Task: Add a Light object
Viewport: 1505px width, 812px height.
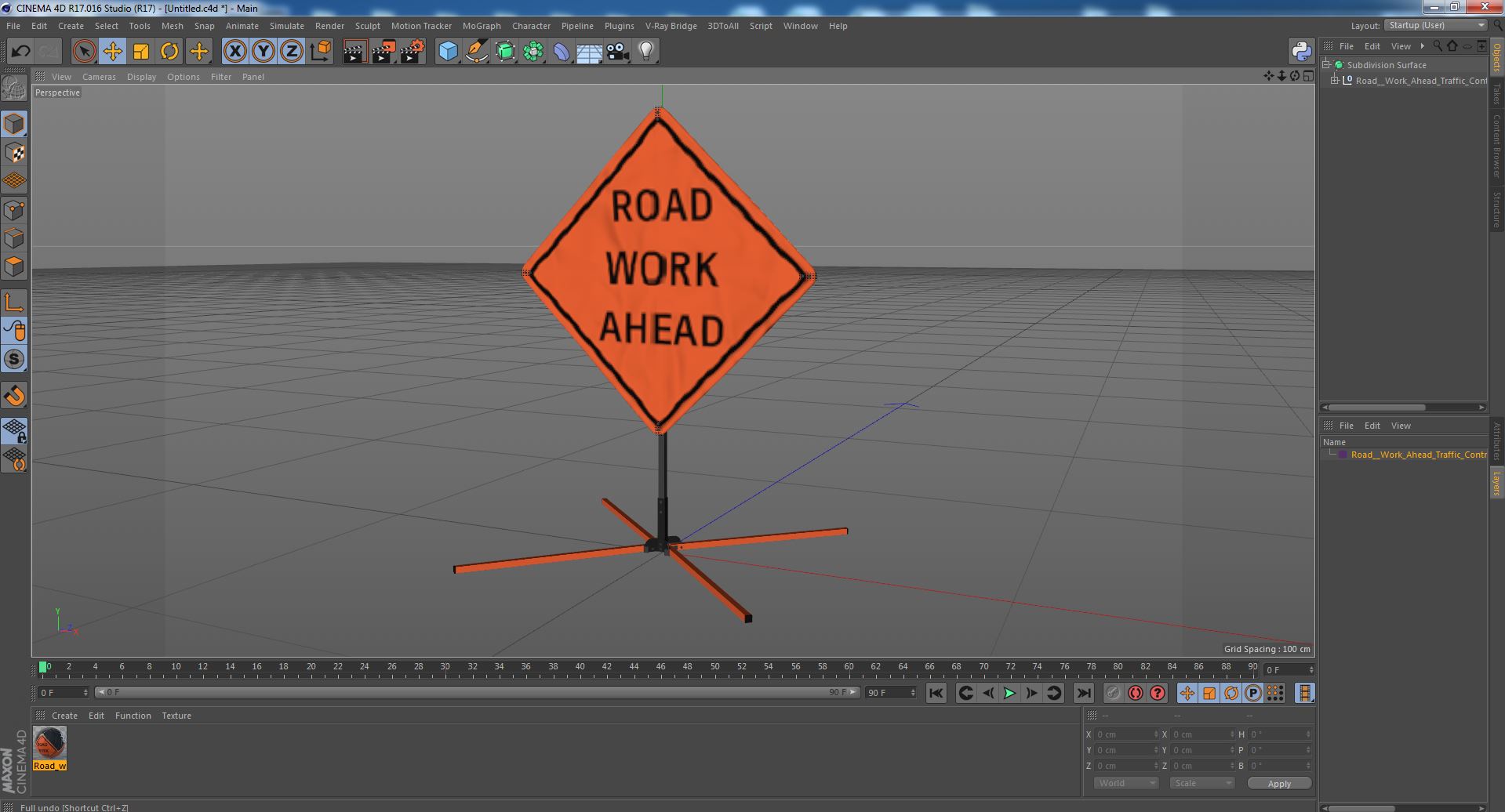Action: click(645, 52)
